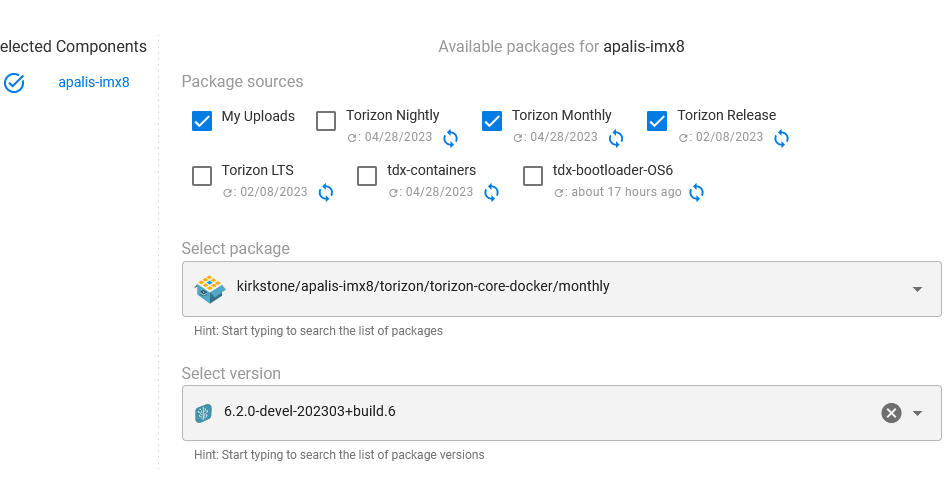
Task: Enable the Torizon Nightly checkbox
Action: click(x=326, y=121)
